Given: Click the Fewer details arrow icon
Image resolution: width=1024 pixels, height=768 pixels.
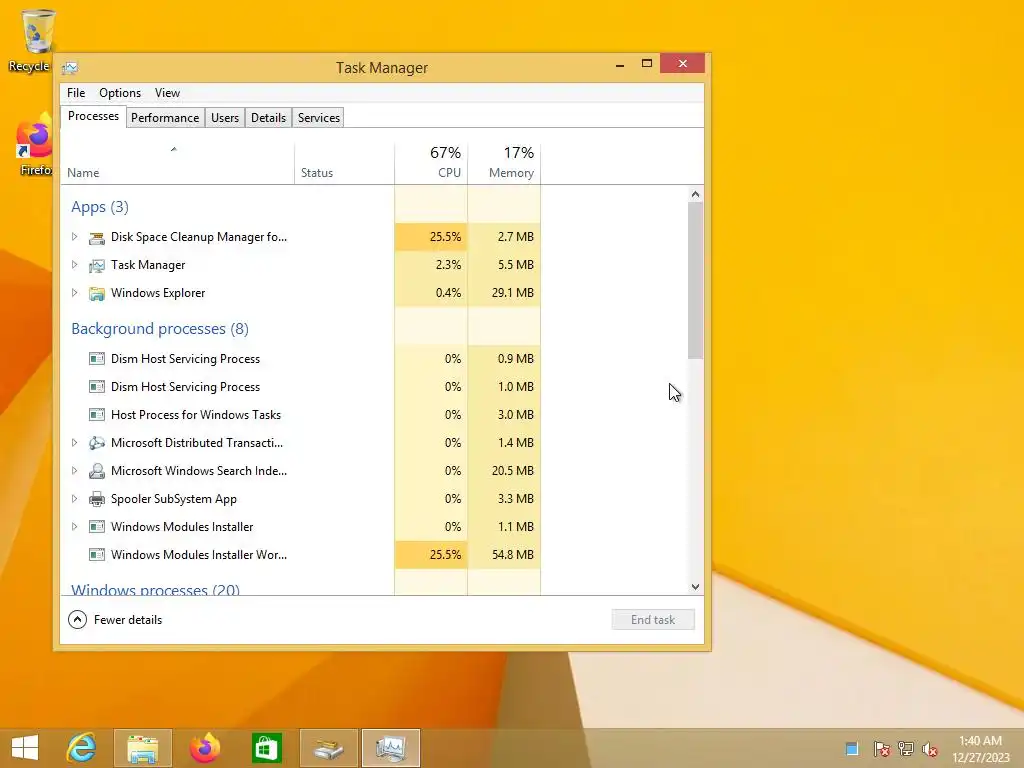Looking at the screenshot, I should (77, 619).
